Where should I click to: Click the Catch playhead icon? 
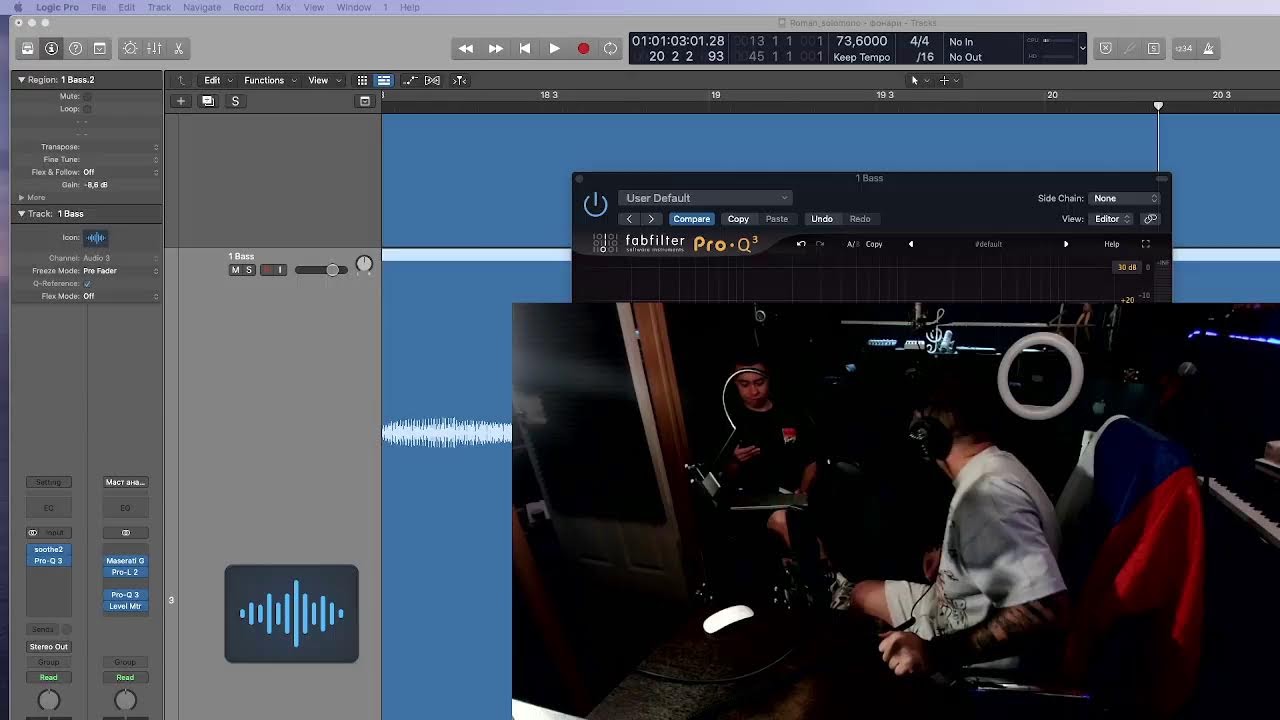pos(459,80)
